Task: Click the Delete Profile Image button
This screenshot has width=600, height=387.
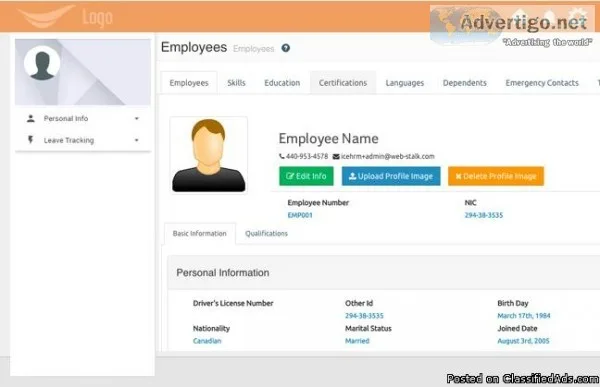Action: [x=496, y=176]
